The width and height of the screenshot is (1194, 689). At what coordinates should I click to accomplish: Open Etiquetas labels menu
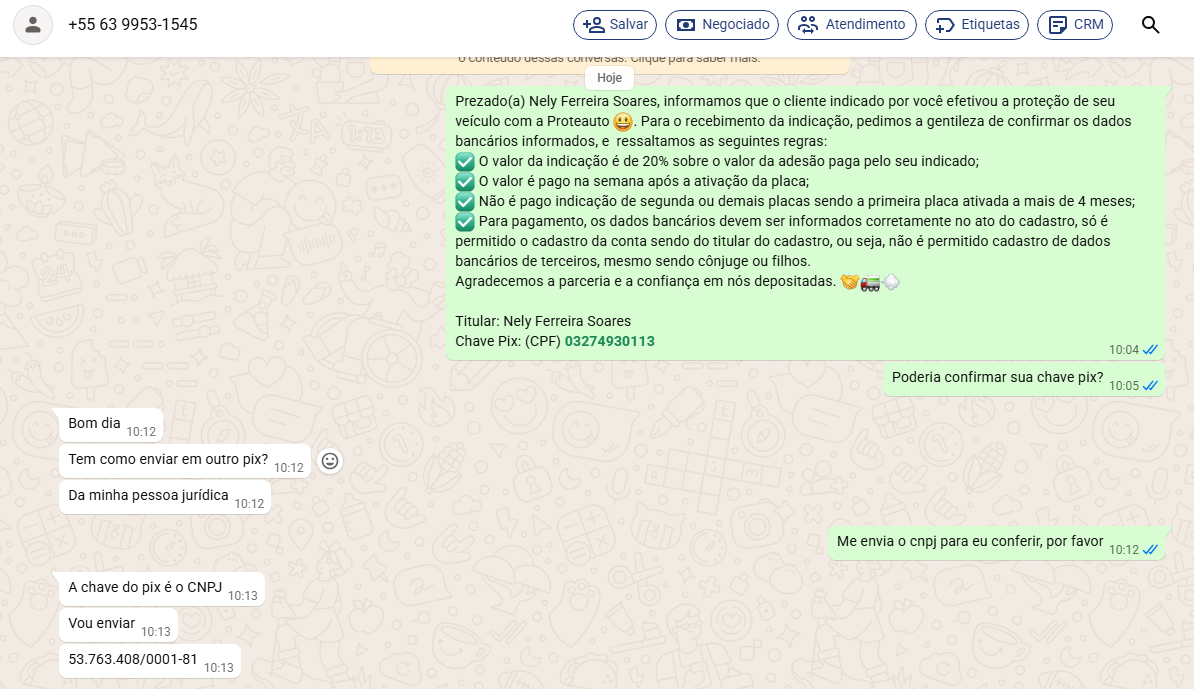(976, 25)
